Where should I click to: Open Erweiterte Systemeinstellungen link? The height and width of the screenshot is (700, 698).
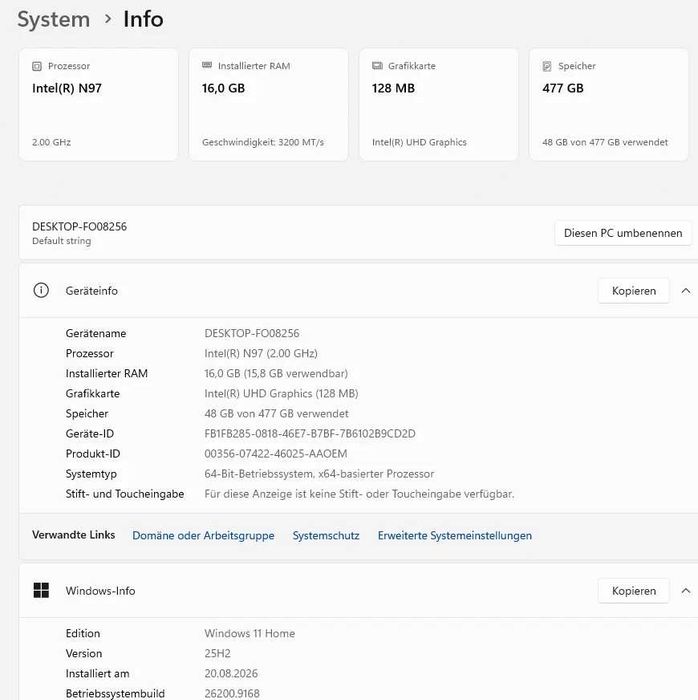455,535
